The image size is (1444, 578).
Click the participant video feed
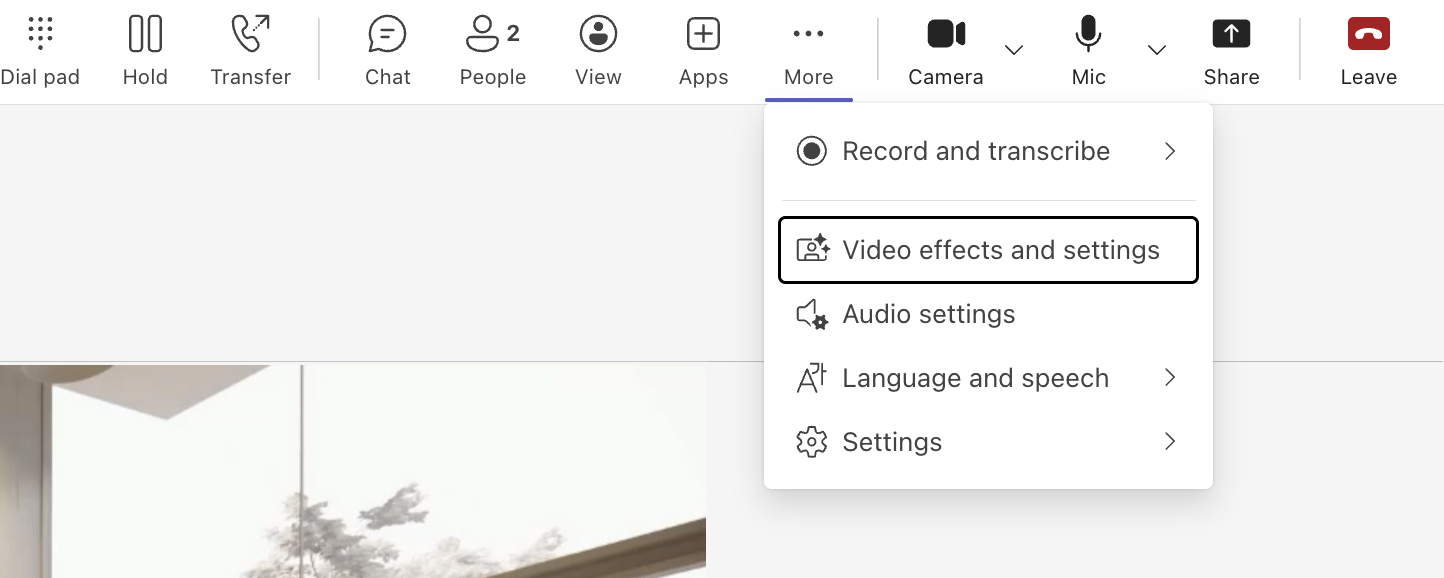click(352, 470)
